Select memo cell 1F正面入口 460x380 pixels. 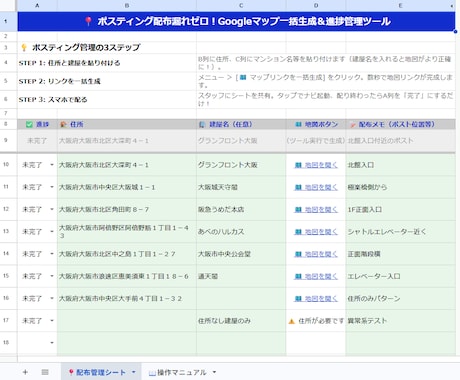[400, 209]
